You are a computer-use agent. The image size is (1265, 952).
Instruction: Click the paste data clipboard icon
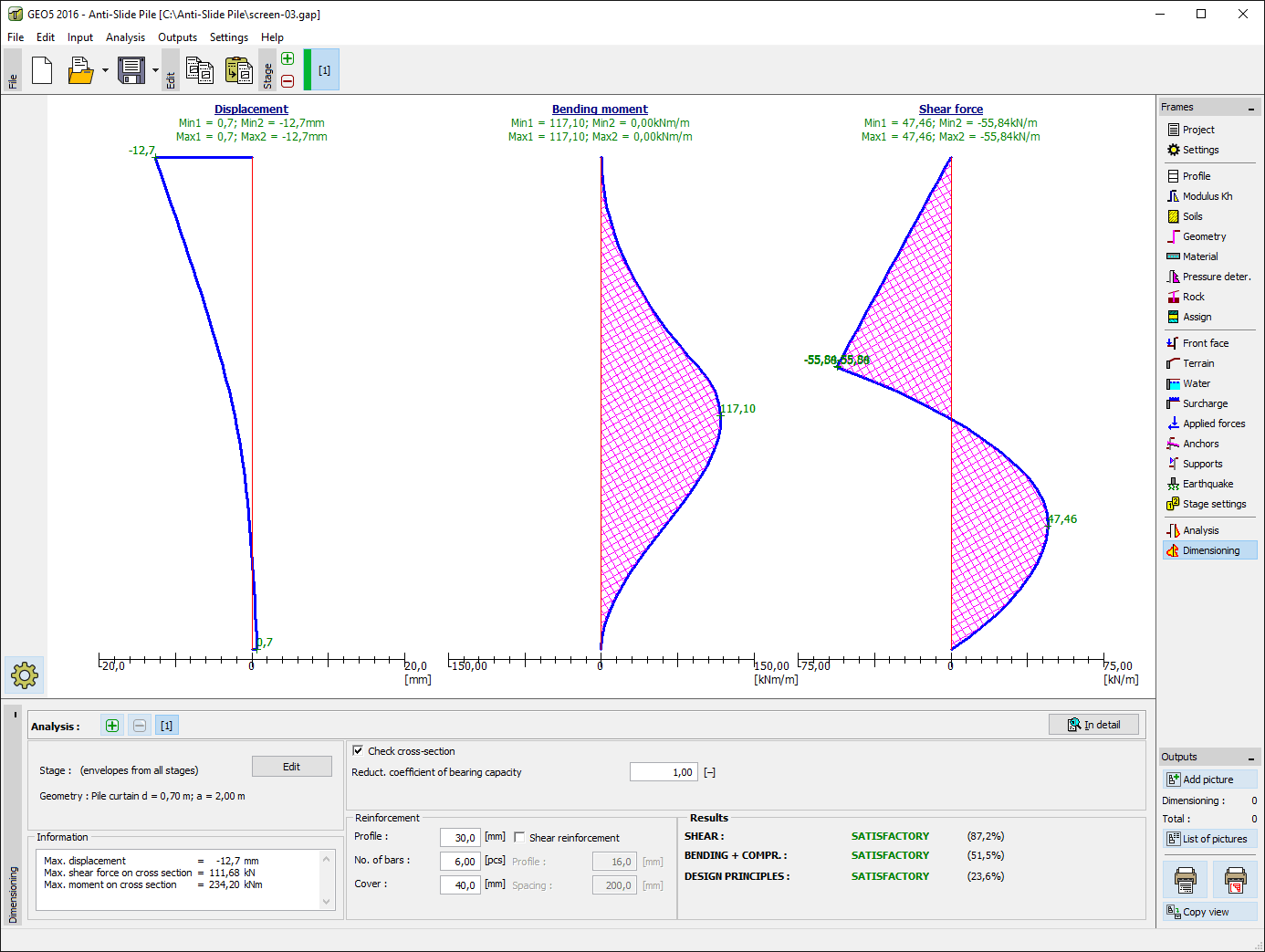point(238,70)
